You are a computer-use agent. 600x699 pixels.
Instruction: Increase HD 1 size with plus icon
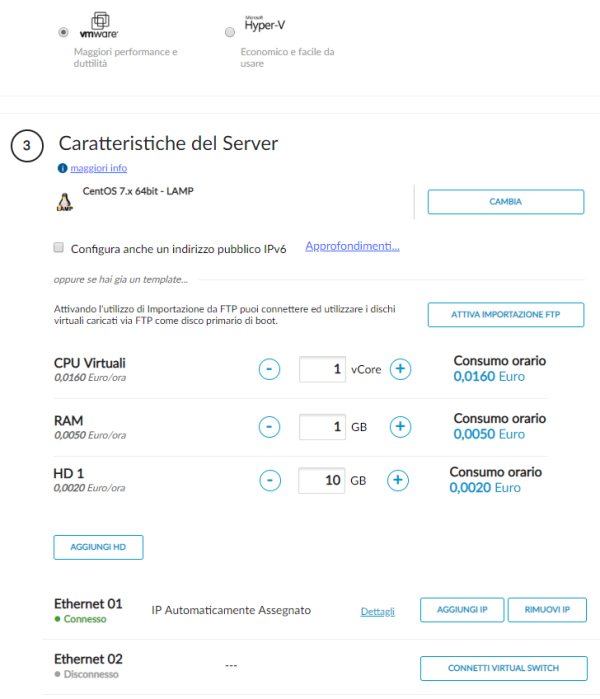(x=398, y=480)
